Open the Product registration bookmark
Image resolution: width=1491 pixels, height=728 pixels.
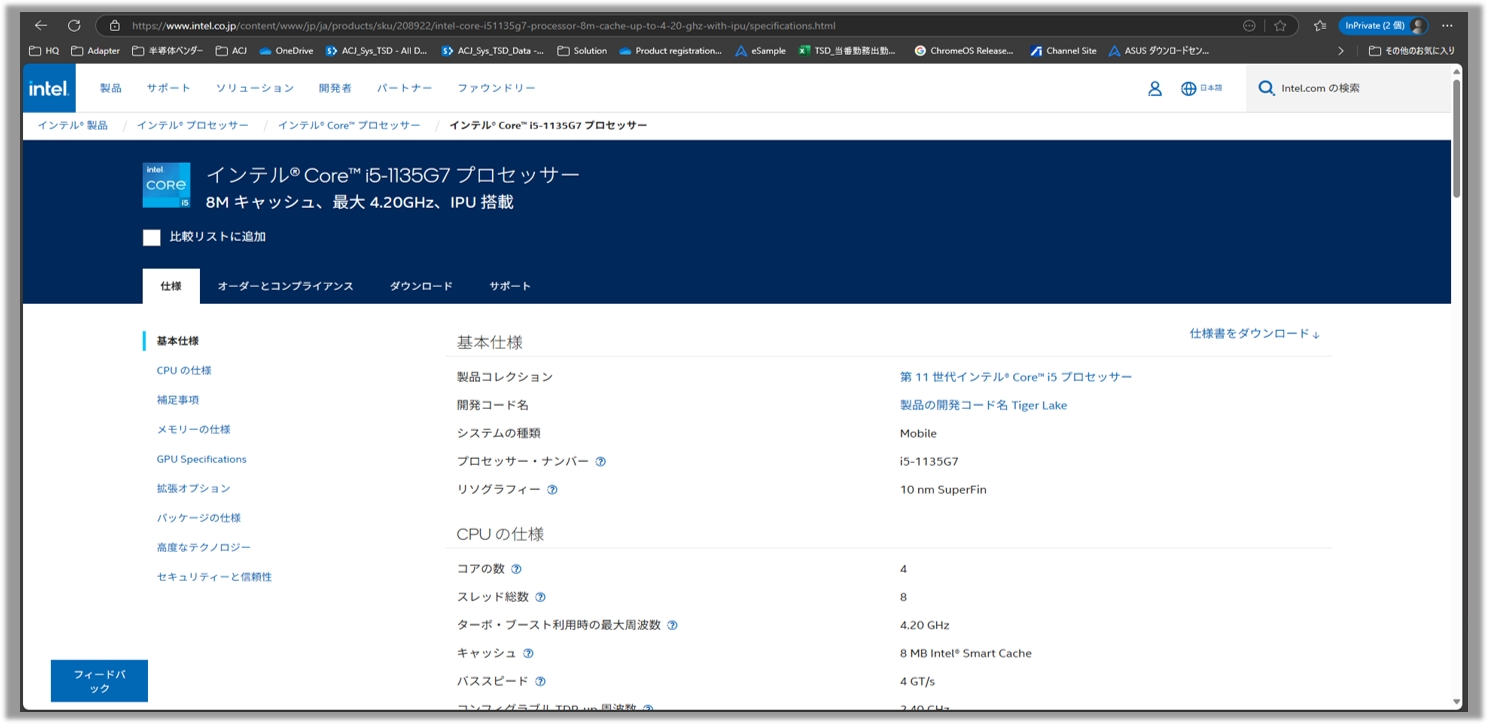[x=671, y=51]
